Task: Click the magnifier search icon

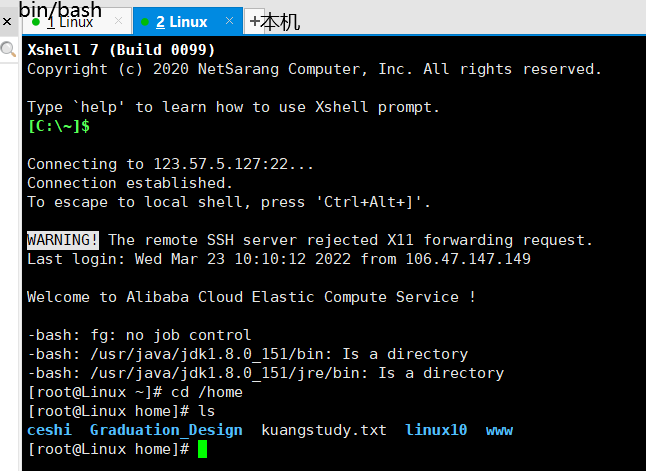Action: 8,49
